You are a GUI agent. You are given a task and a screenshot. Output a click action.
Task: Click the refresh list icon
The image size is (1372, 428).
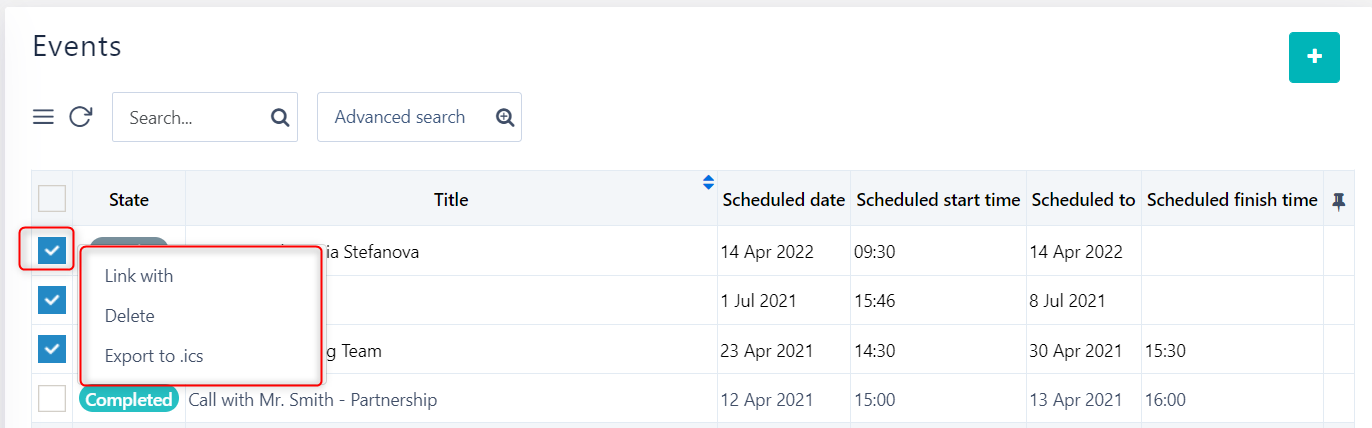pyautogui.click(x=81, y=117)
